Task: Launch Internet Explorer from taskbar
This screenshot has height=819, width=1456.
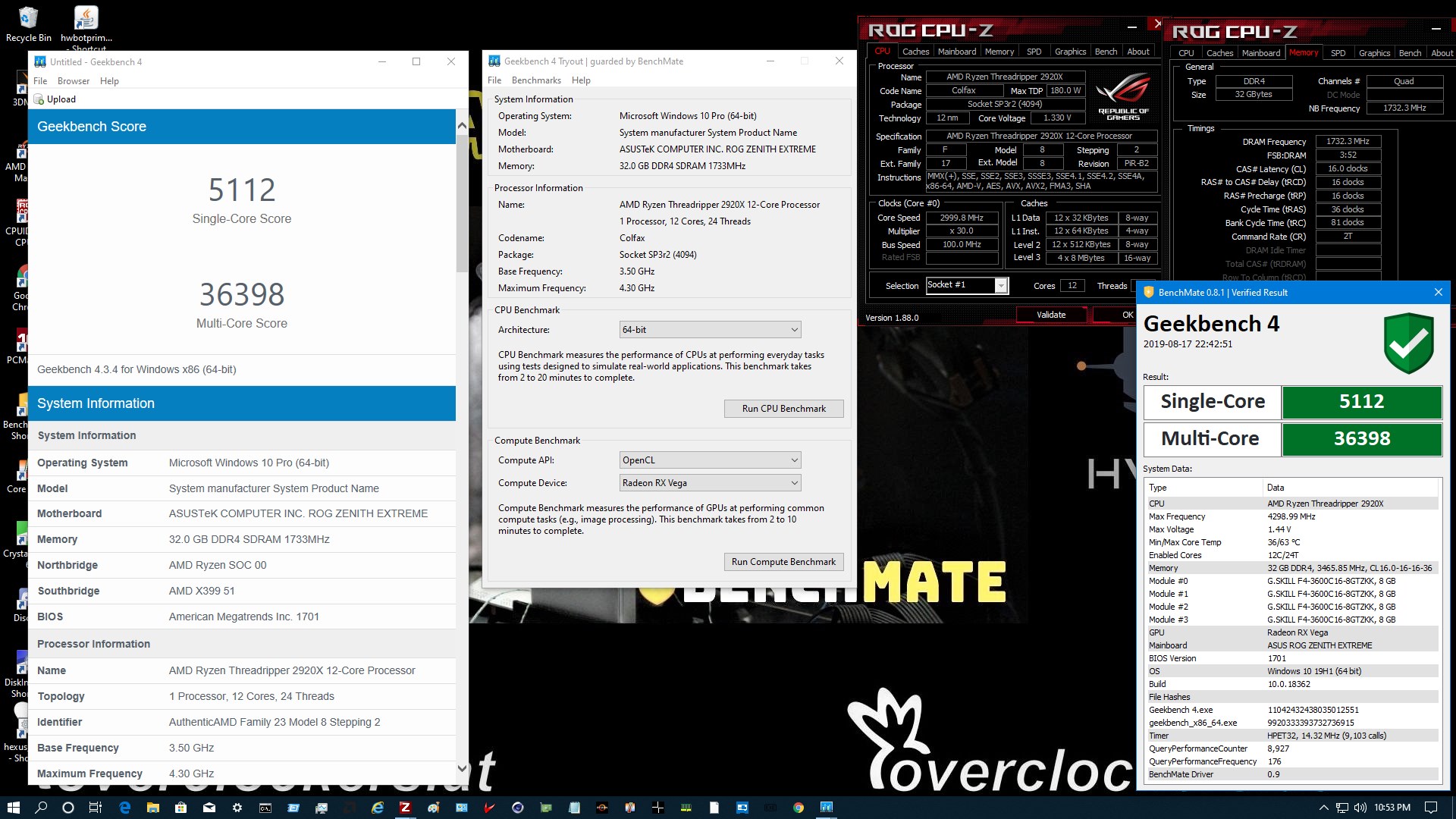Action: tap(378, 808)
